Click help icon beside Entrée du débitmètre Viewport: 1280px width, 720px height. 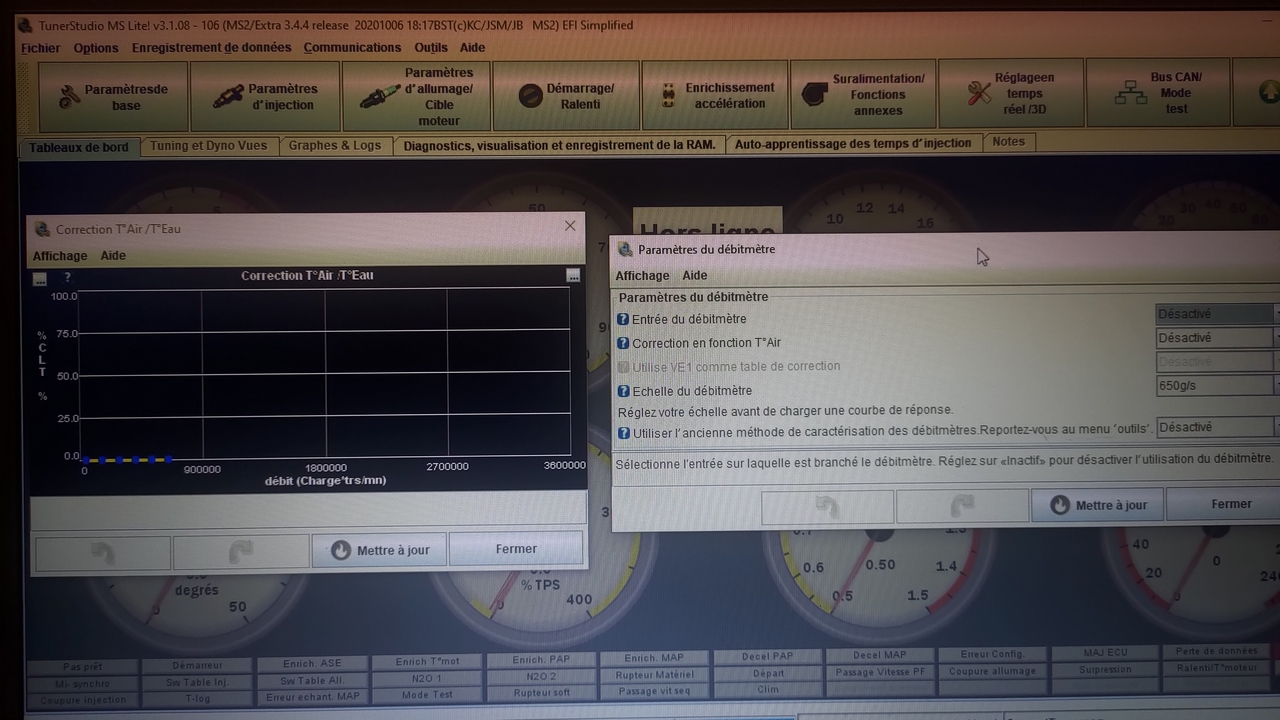623,319
